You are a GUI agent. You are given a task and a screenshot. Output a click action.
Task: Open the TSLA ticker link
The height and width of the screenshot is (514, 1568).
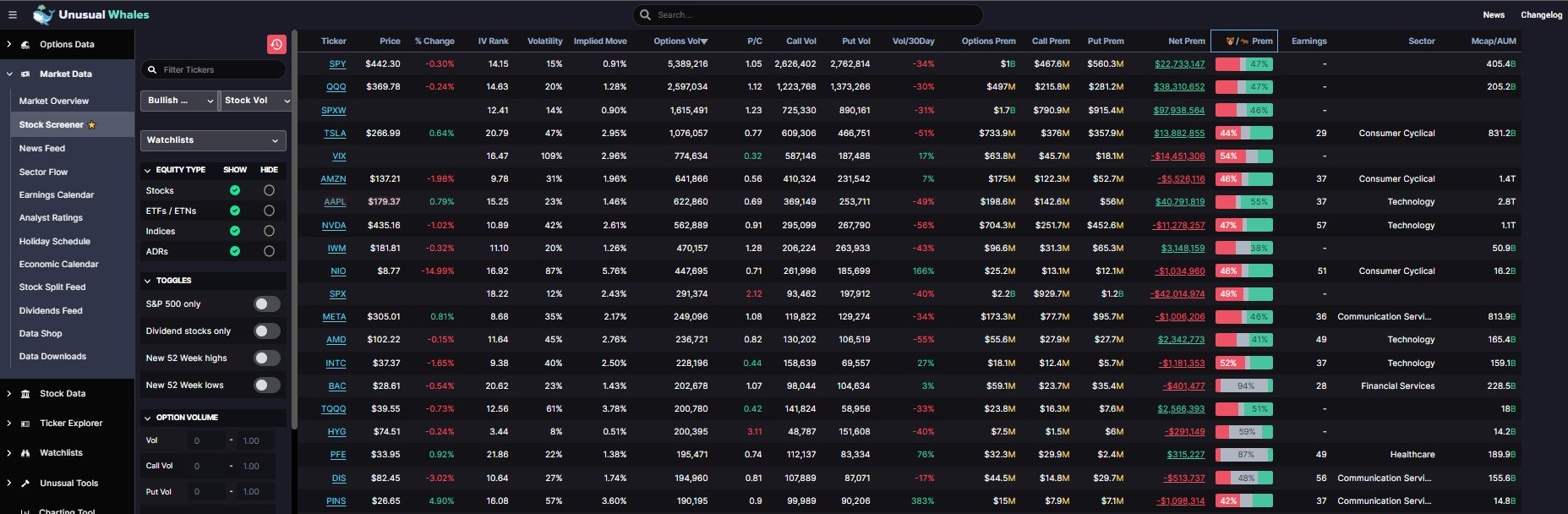click(x=335, y=134)
